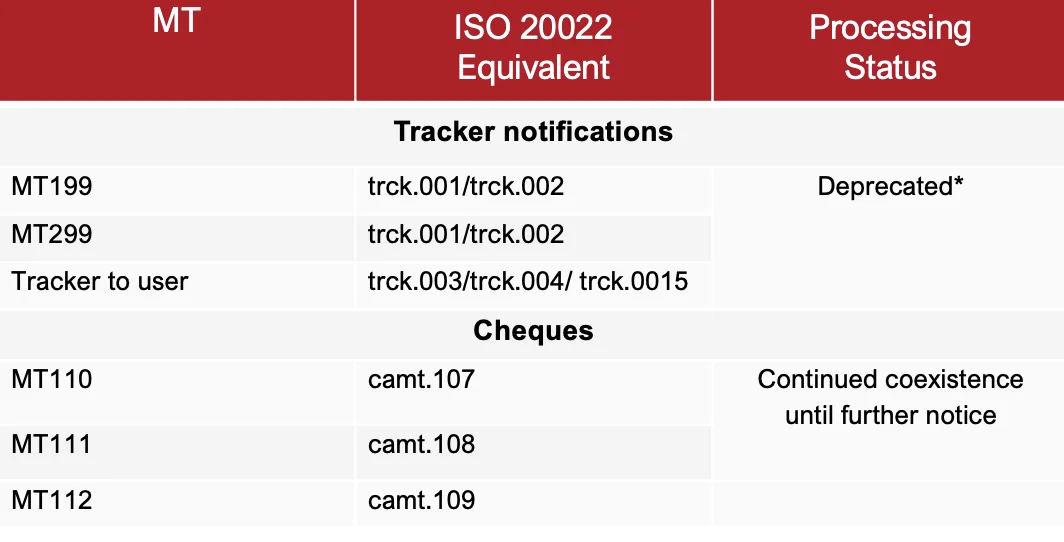Viewport: 1064px width, 542px height.
Task: Select the Tracker notifications section heading
Action: point(533,132)
